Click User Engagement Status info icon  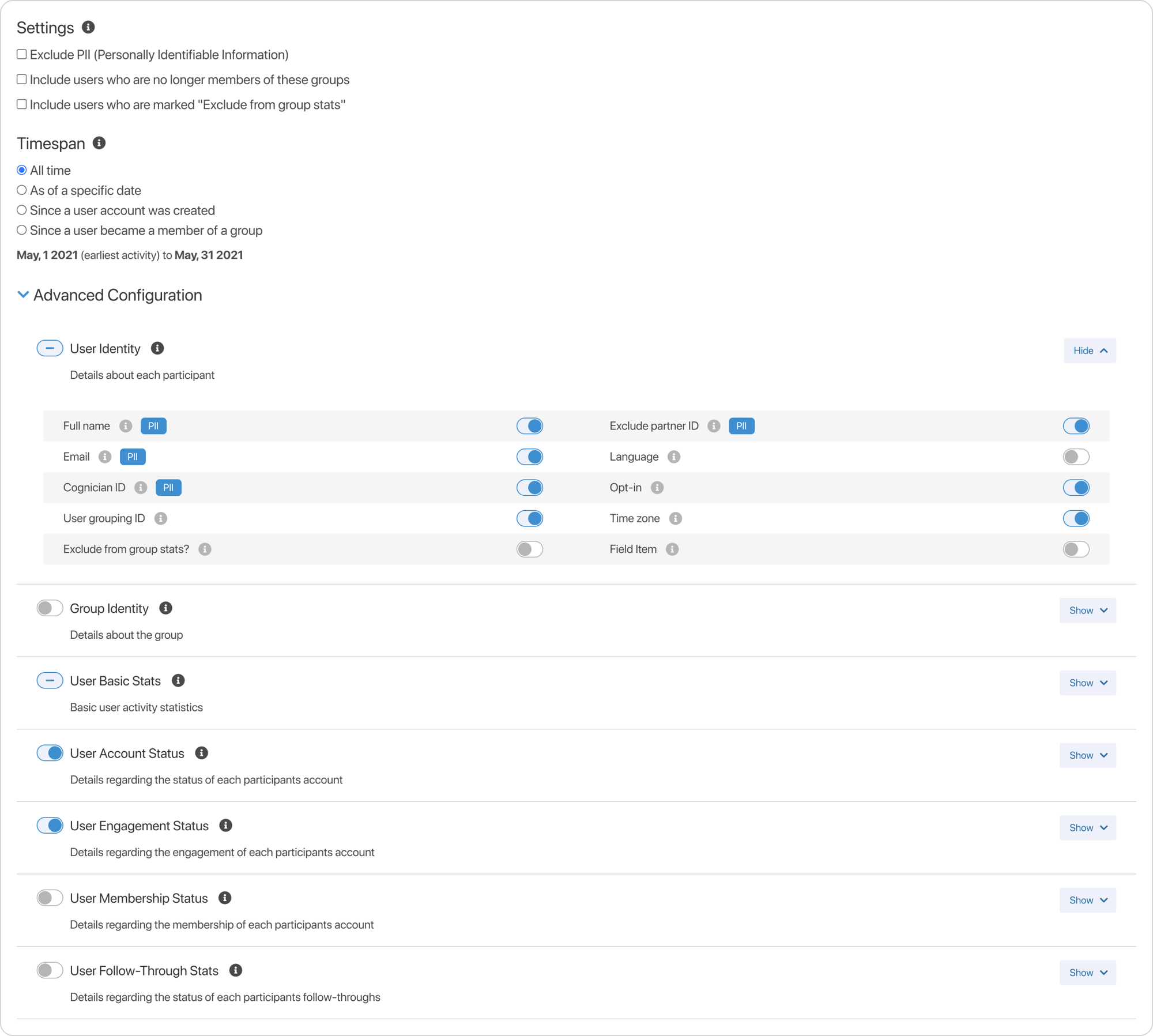point(226,826)
